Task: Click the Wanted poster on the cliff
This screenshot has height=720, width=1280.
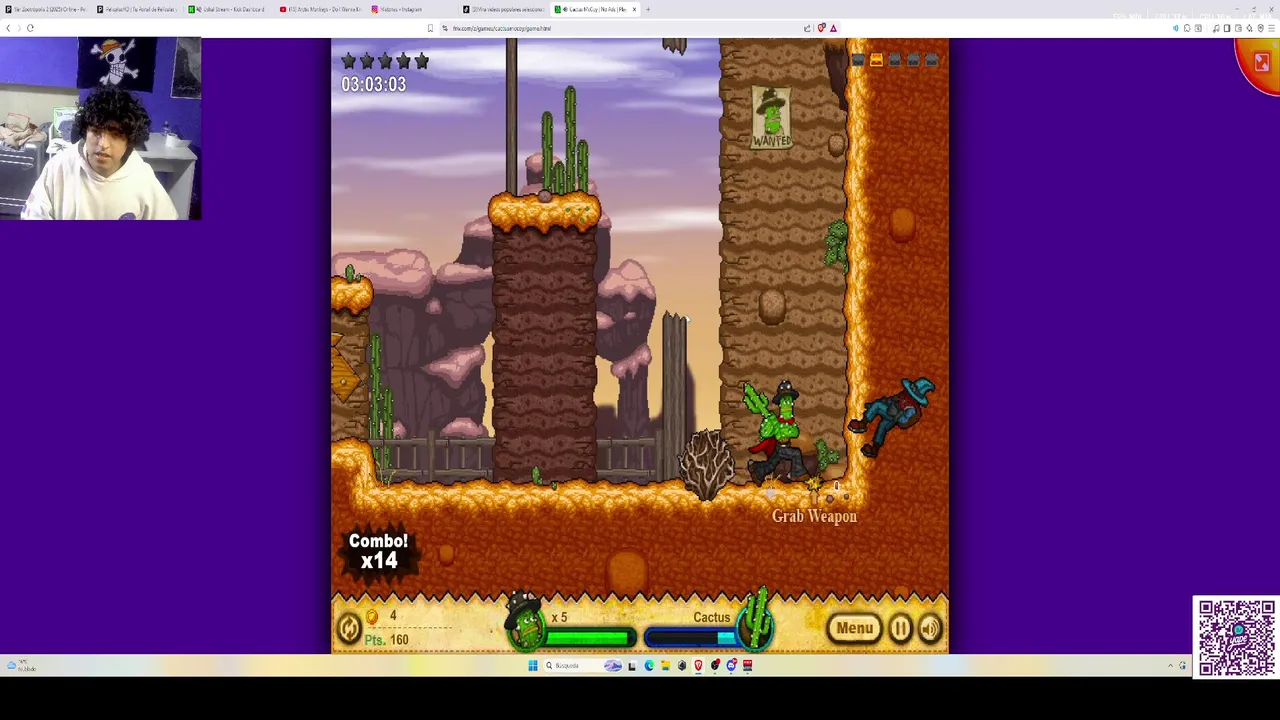Action: (x=771, y=118)
